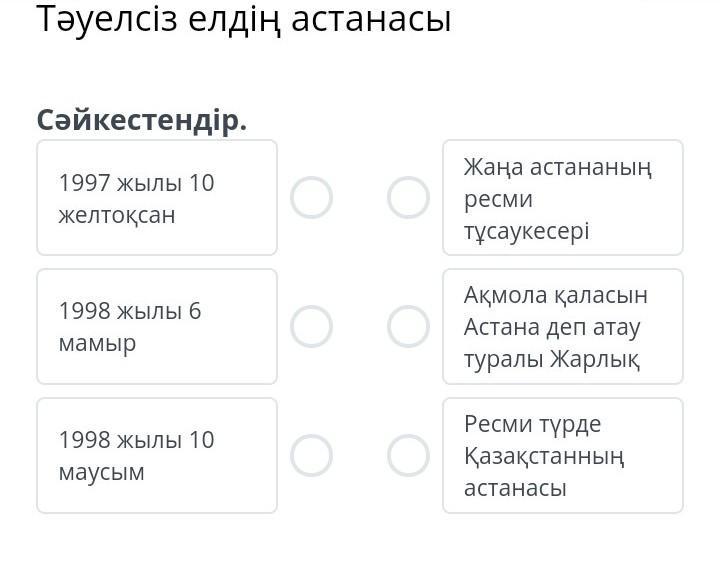The width and height of the screenshot is (720, 563).
Task: Select the circle beside Ақмола қаласын Астана деп атау
Action: (x=408, y=326)
